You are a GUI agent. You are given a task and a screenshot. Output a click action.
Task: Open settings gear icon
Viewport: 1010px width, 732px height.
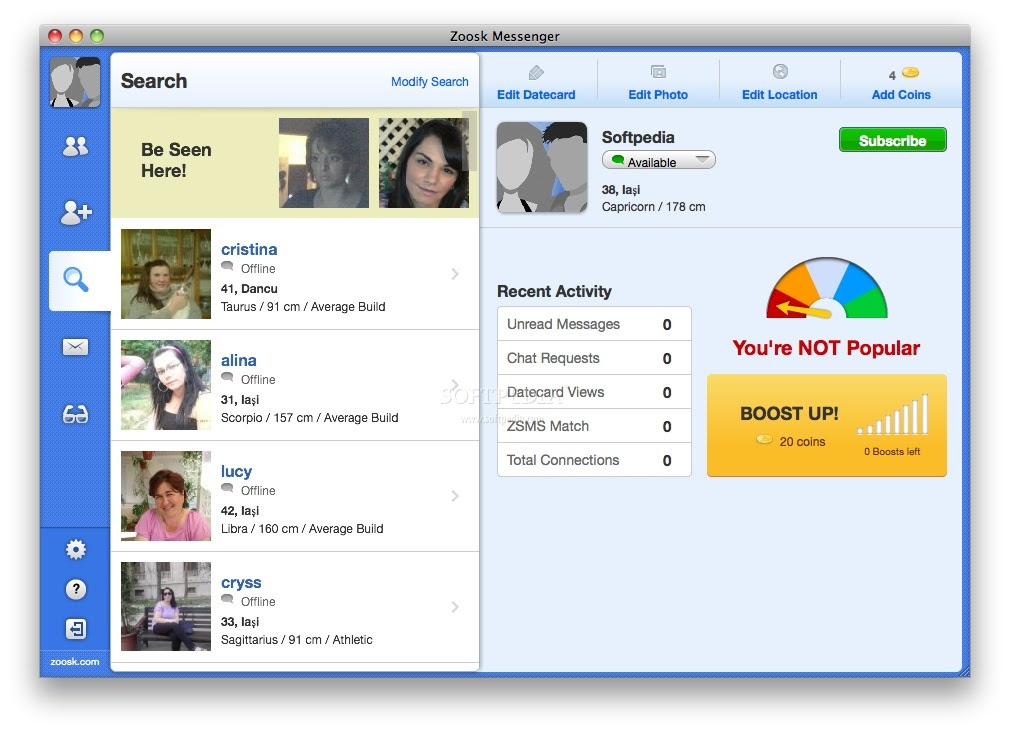pos(75,549)
